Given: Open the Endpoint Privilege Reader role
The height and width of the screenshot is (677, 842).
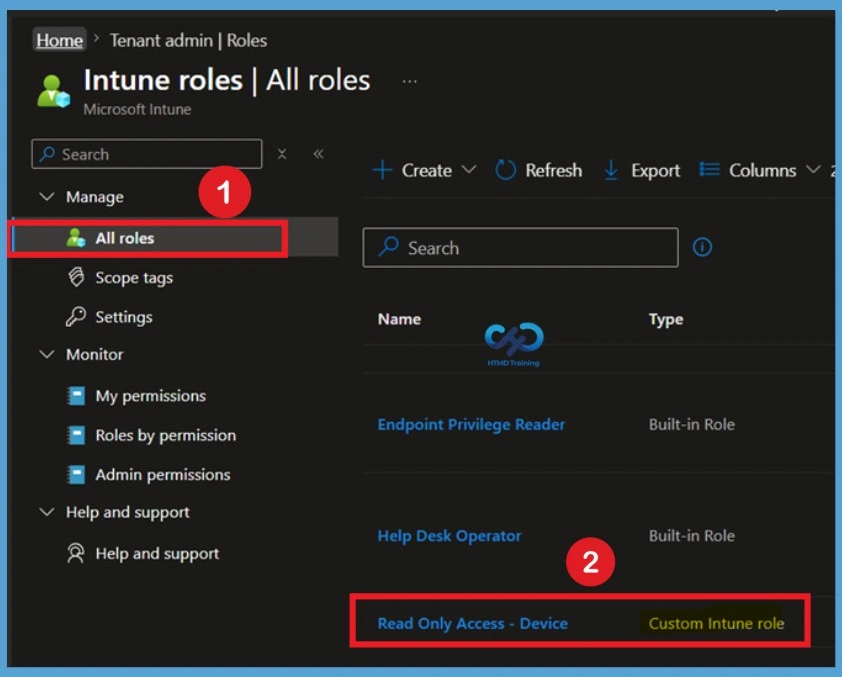Looking at the screenshot, I should (471, 425).
